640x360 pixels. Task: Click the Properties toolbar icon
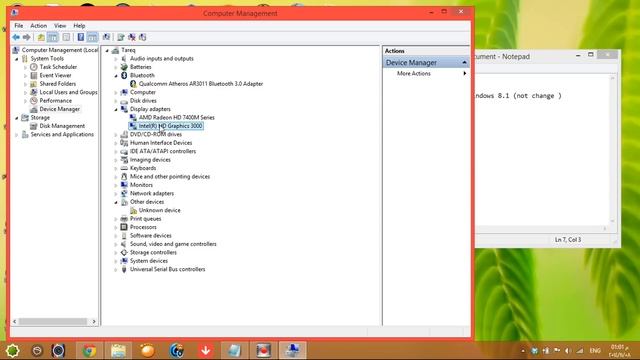pos(66,37)
